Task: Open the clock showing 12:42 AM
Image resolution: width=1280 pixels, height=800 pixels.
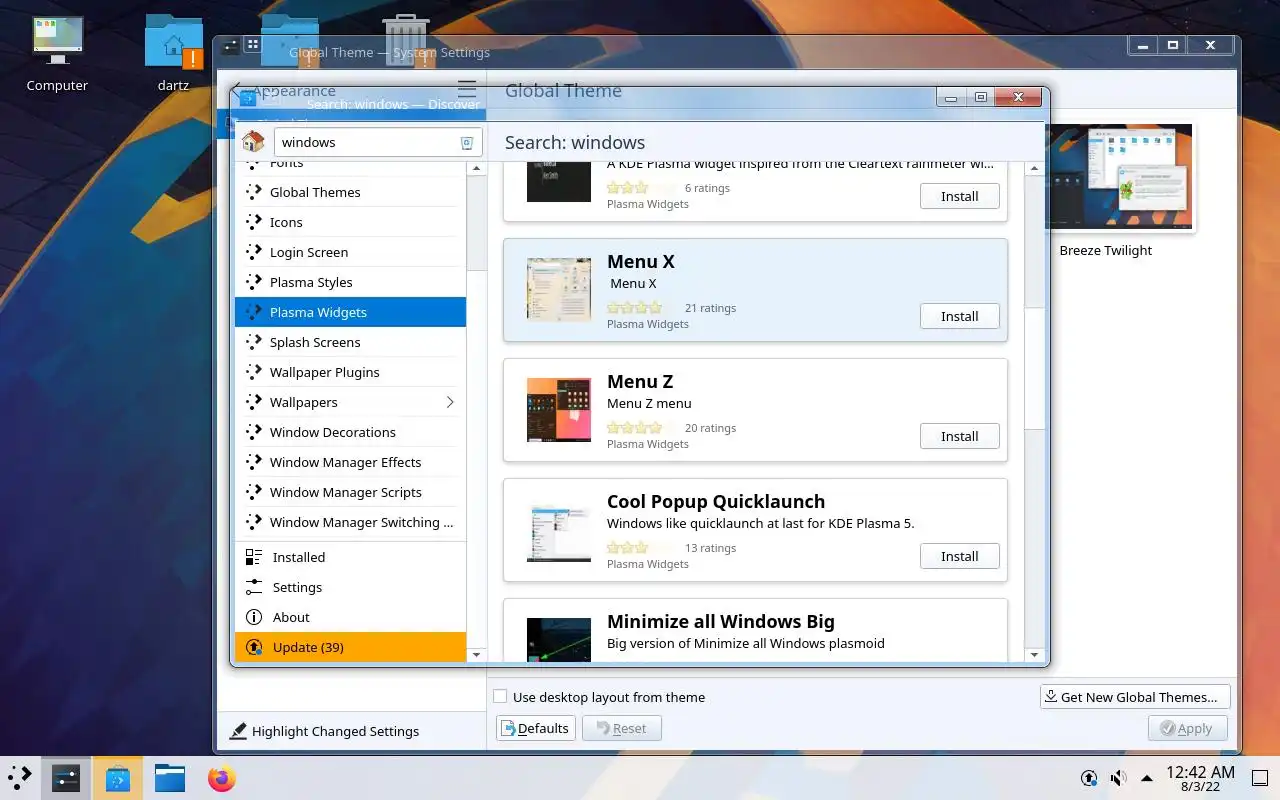Action: (x=1200, y=778)
